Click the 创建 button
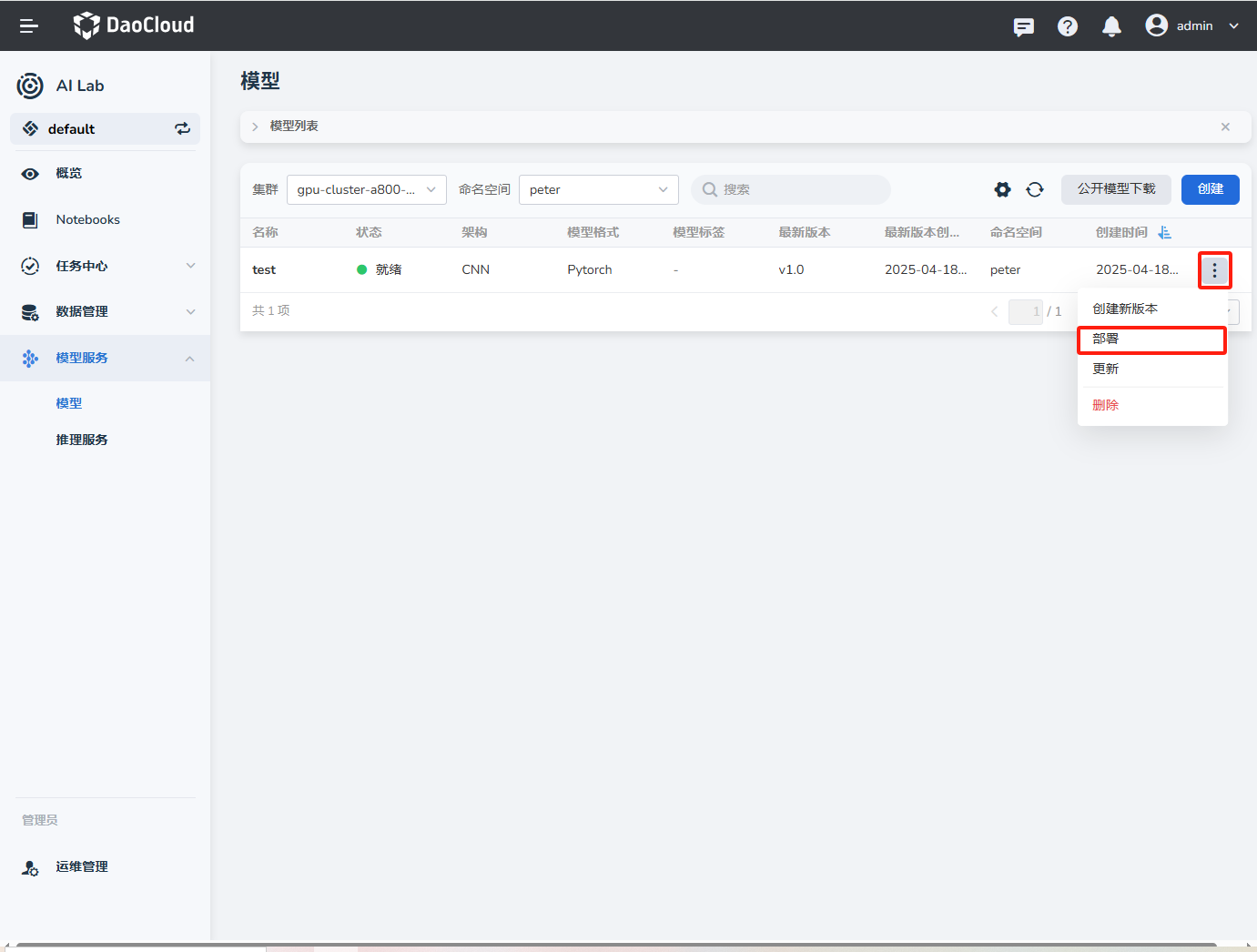The width and height of the screenshot is (1257, 952). click(x=1210, y=189)
